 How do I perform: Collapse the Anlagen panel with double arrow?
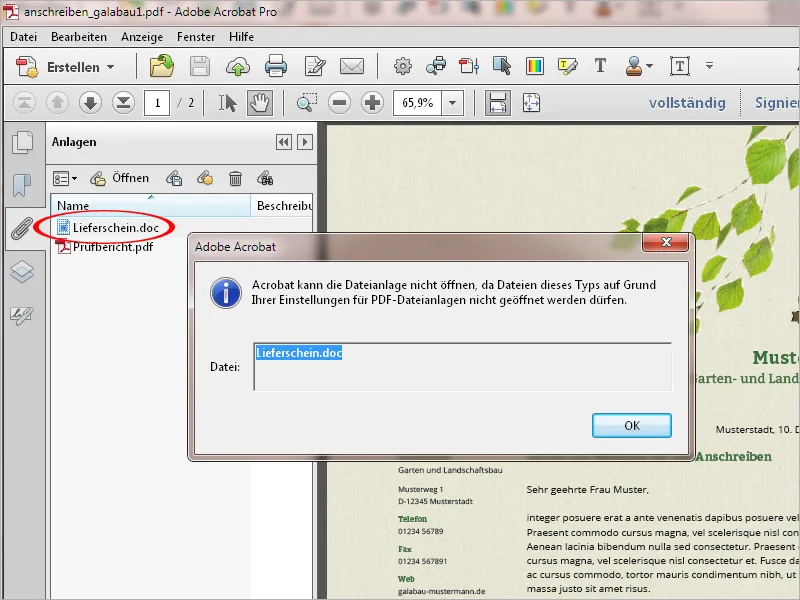[284, 142]
